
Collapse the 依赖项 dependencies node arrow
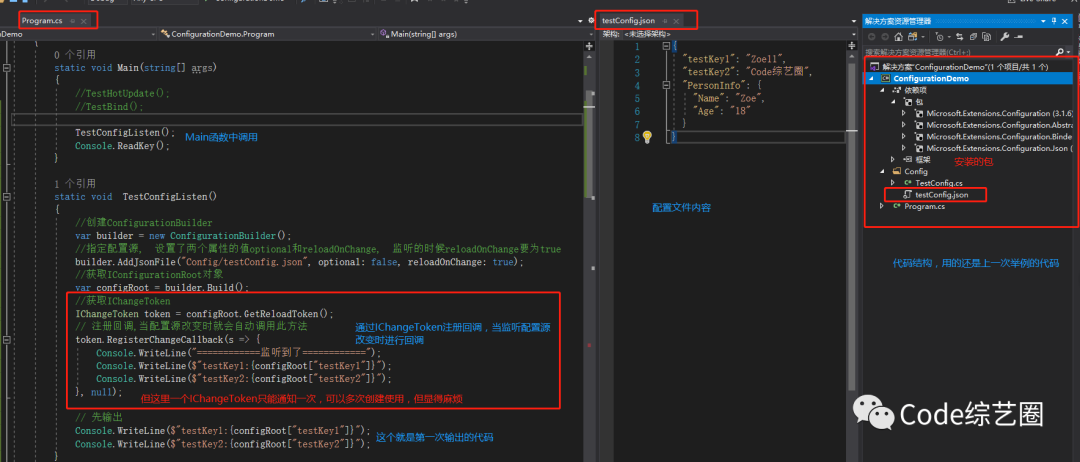coord(881,90)
